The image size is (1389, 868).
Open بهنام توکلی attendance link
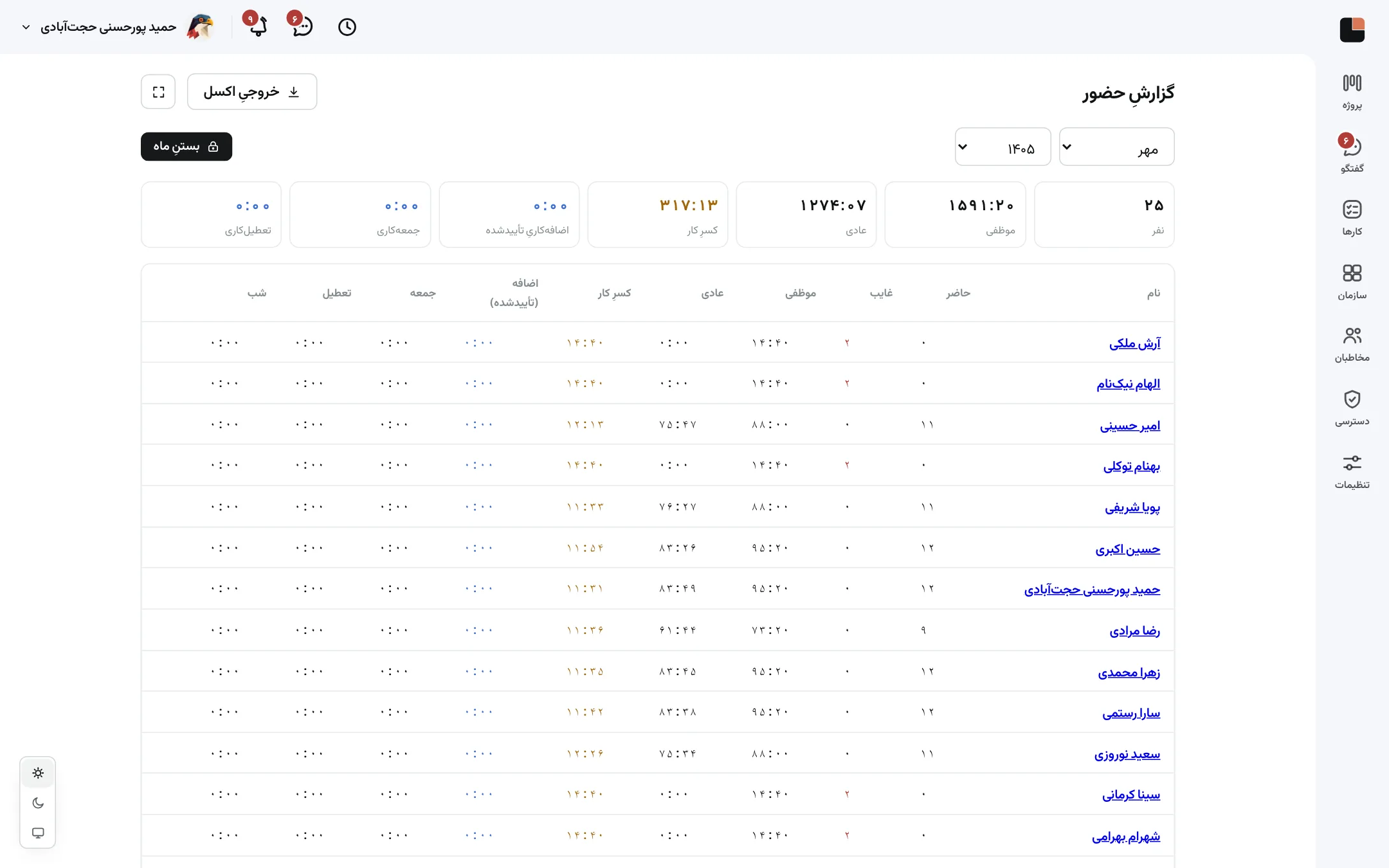(1132, 466)
